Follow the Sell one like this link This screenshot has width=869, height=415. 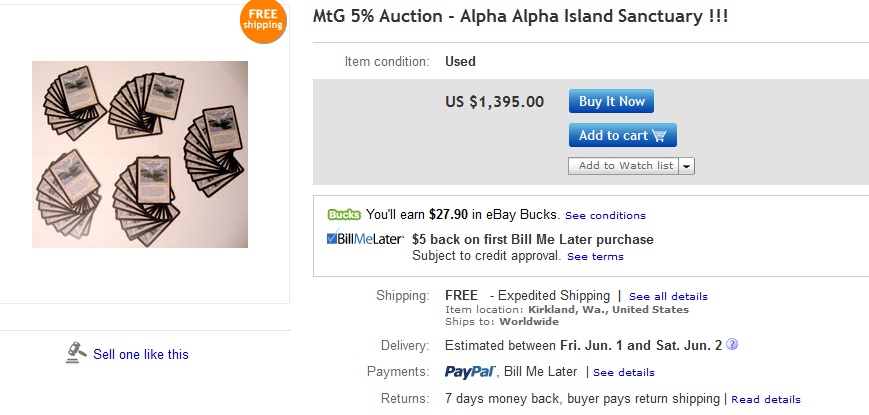pyautogui.click(x=141, y=354)
